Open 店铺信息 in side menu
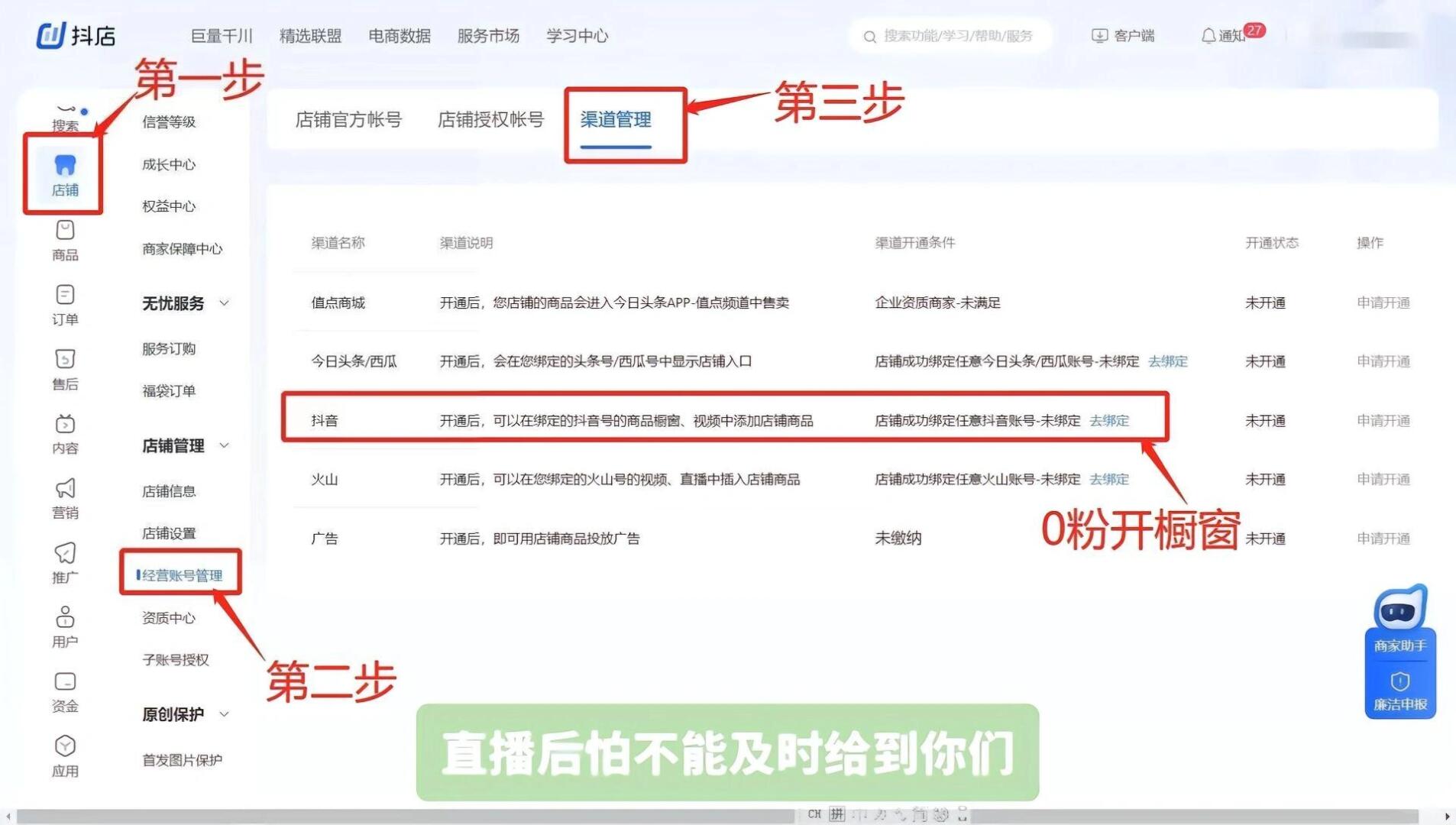The height and width of the screenshot is (825, 1456). [169, 491]
